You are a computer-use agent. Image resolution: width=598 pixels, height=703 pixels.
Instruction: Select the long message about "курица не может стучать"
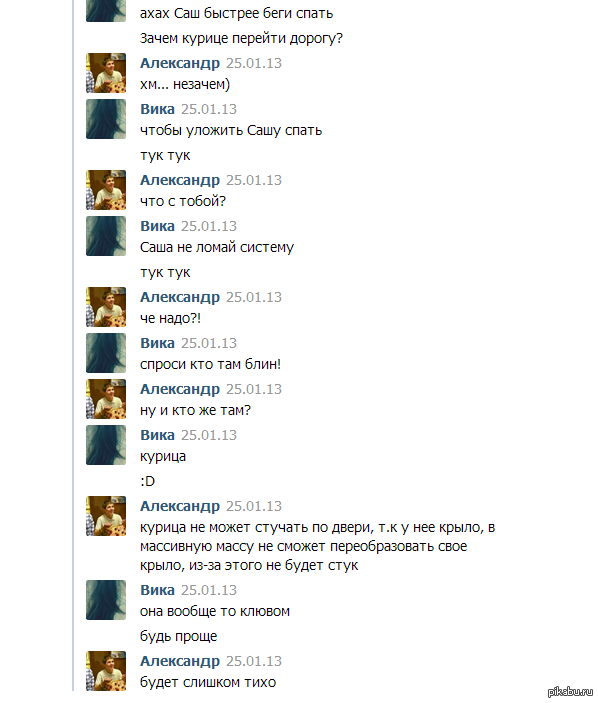click(317, 546)
